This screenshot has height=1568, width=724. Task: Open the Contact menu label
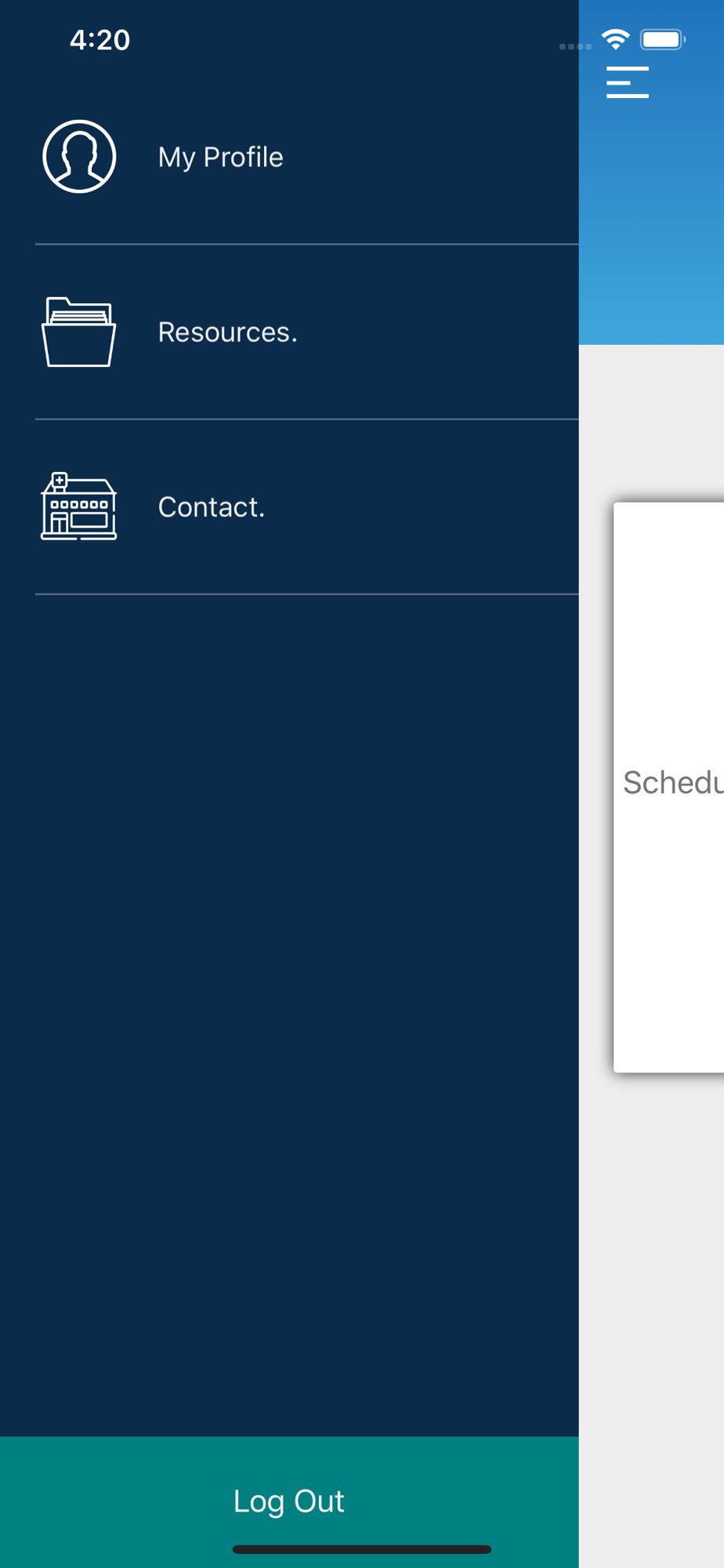[x=211, y=506]
